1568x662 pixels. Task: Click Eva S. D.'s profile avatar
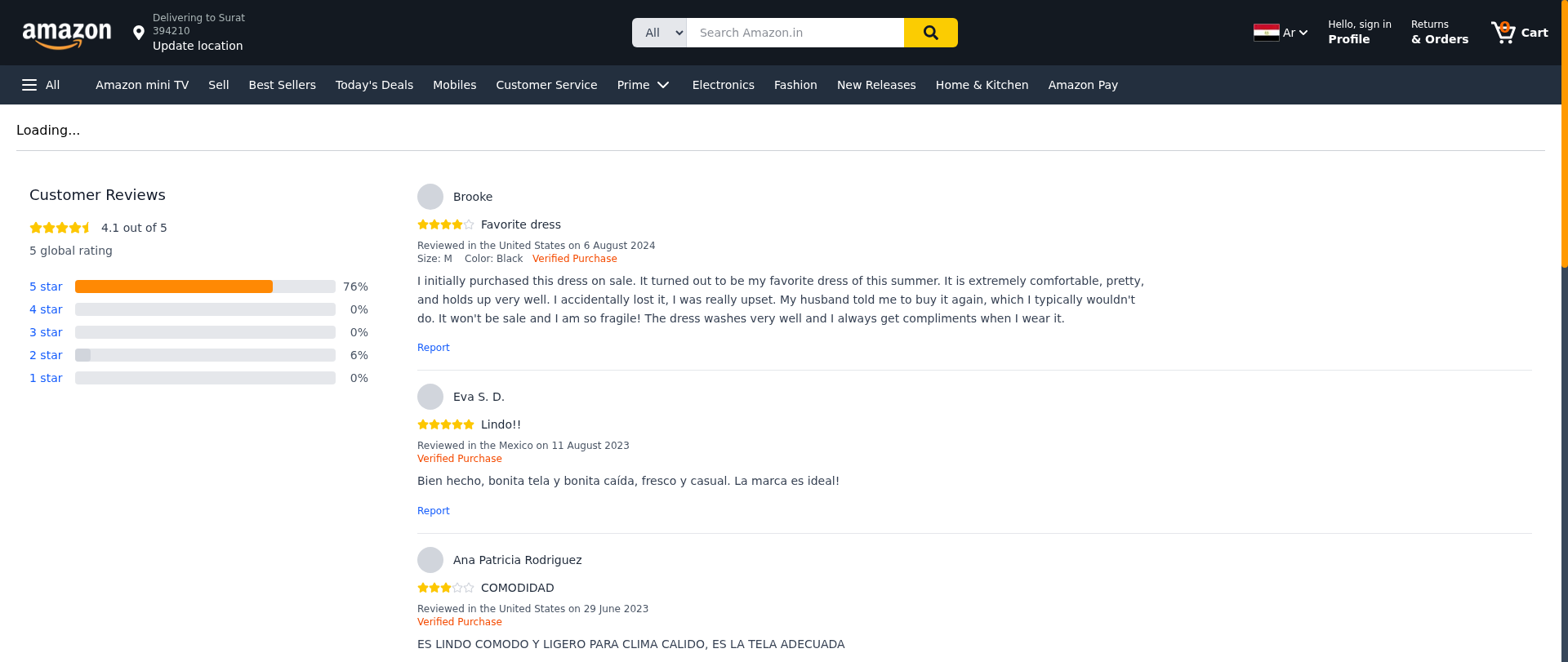[430, 397]
